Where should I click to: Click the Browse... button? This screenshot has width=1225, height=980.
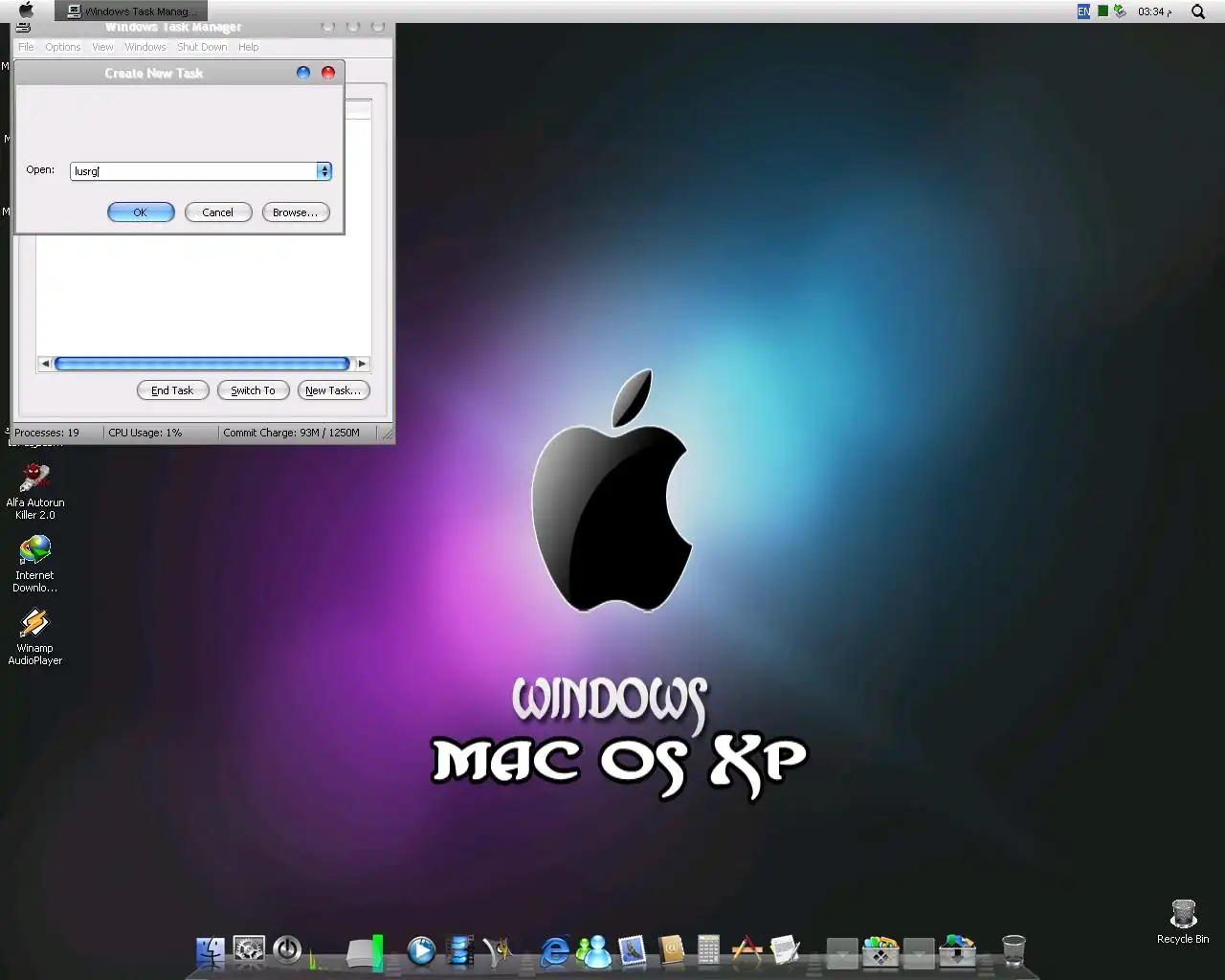pyautogui.click(x=296, y=212)
